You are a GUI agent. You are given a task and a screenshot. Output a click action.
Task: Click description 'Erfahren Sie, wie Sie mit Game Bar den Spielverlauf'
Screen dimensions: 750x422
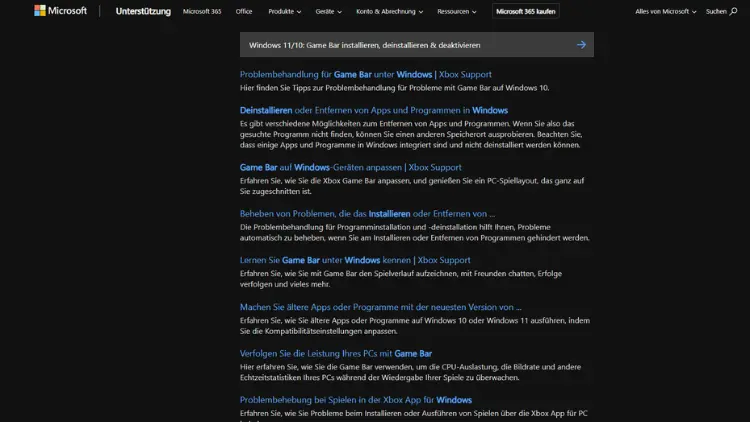(x=401, y=278)
